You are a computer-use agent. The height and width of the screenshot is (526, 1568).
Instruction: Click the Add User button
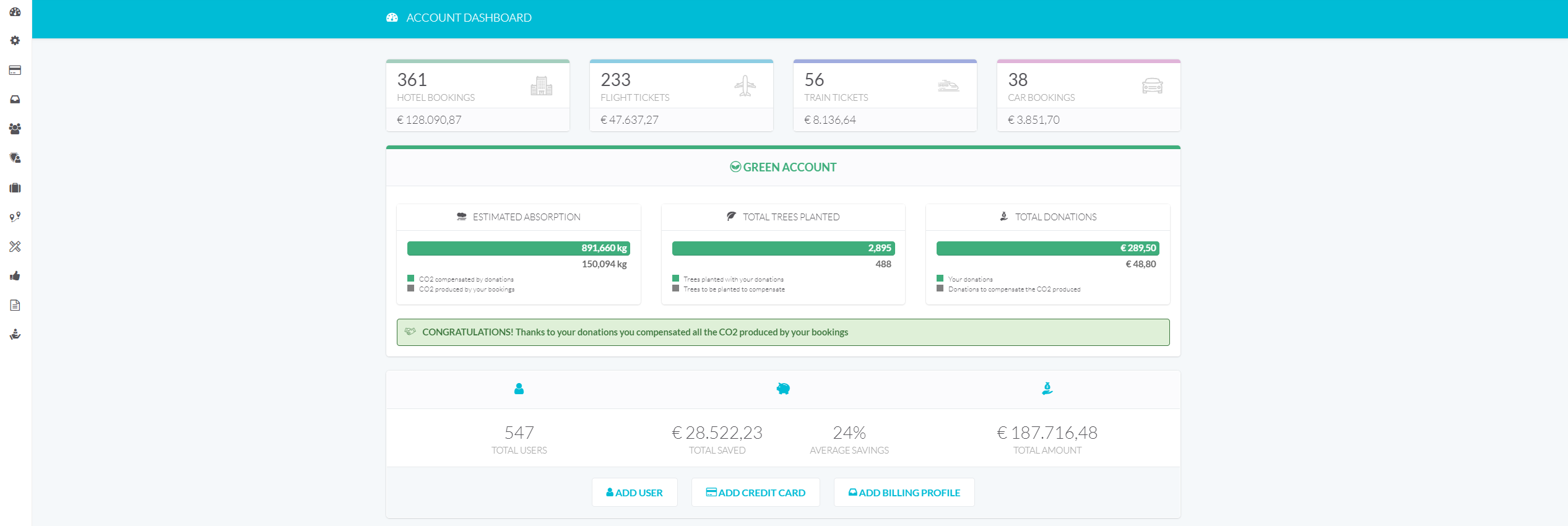(x=635, y=493)
